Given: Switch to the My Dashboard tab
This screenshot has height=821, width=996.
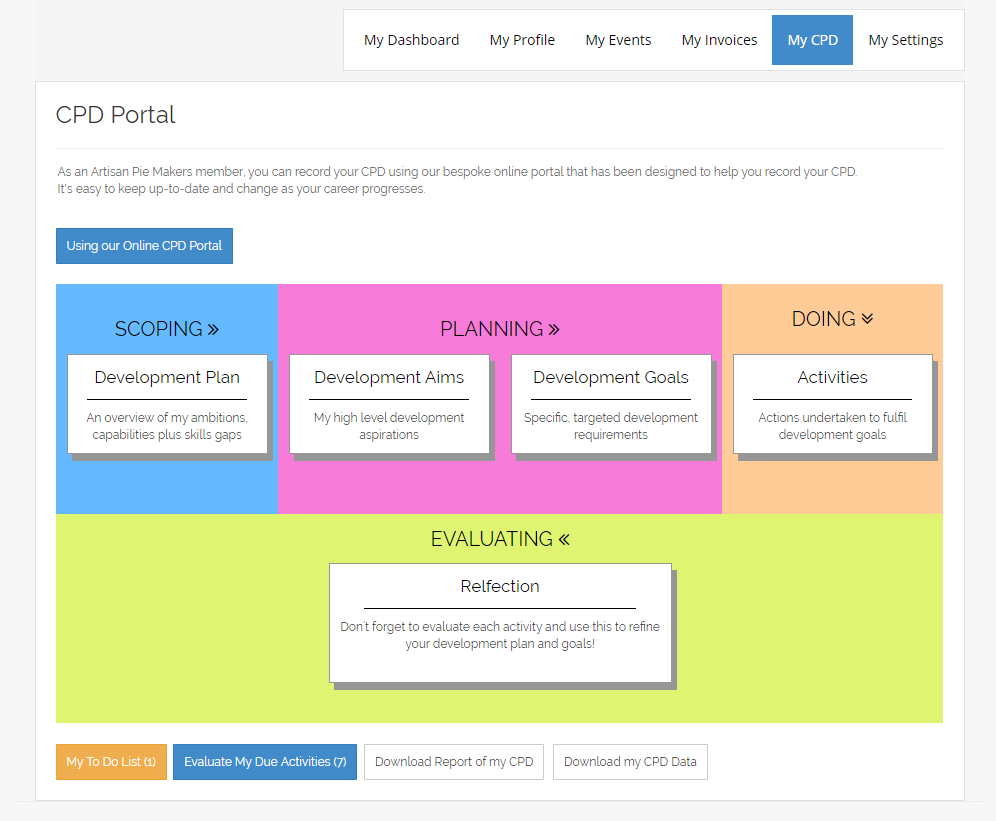Looking at the screenshot, I should 411,40.
